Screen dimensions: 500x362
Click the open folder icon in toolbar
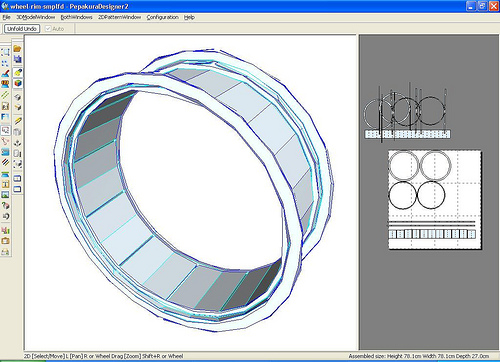point(17,49)
